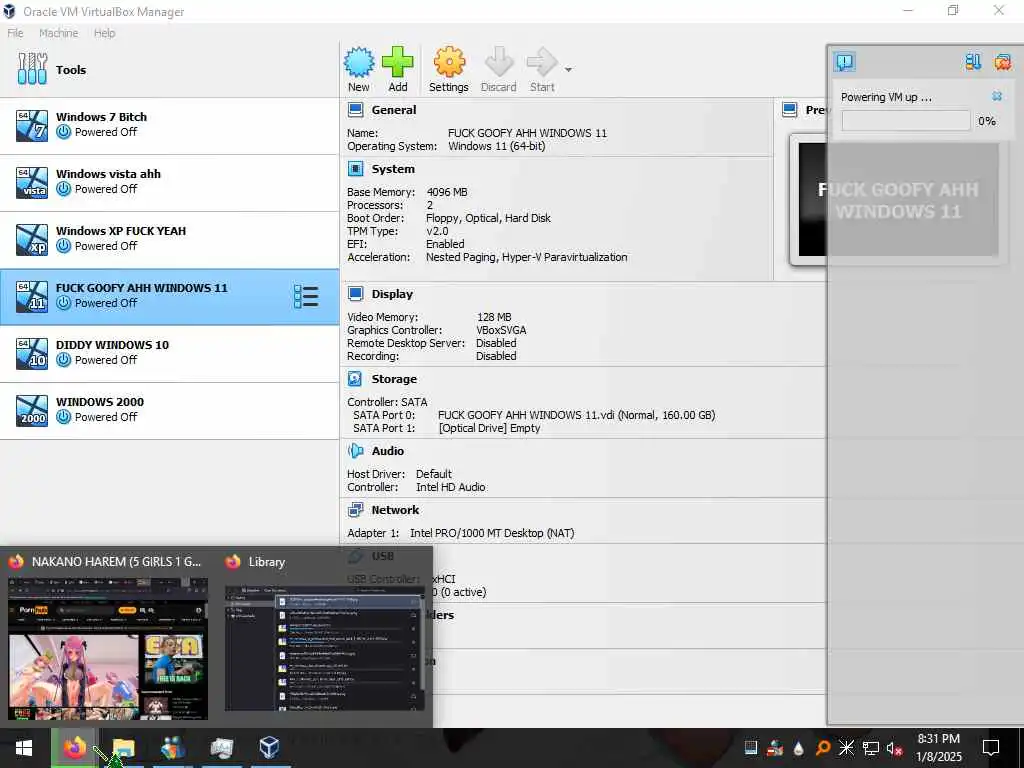Click the Firefox Library window preview thumbnail

(325, 648)
